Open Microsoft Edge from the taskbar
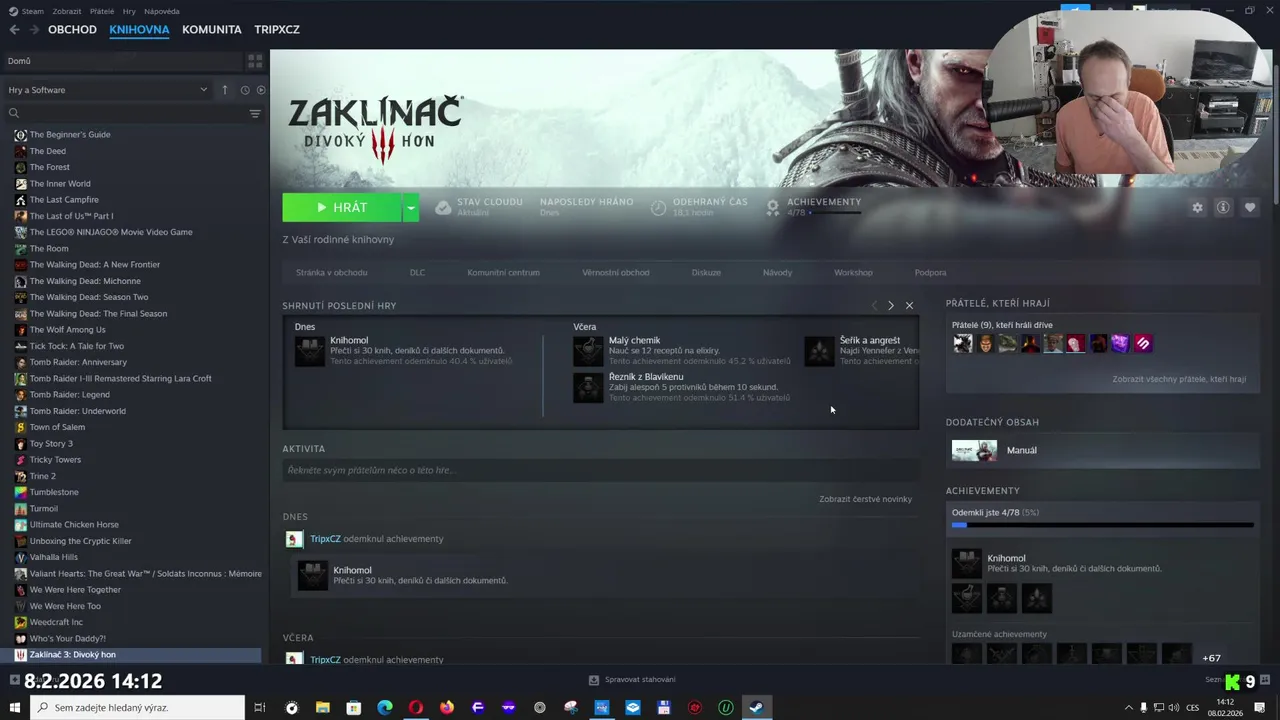Screen dimensions: 1280x720 coord(385,708)
